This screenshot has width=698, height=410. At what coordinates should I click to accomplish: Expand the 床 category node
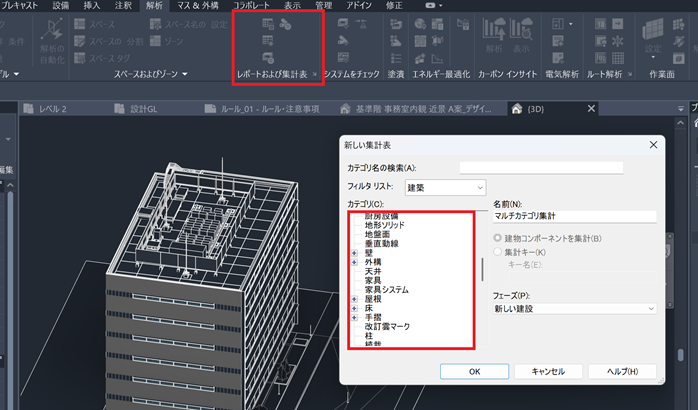point(354,308)
